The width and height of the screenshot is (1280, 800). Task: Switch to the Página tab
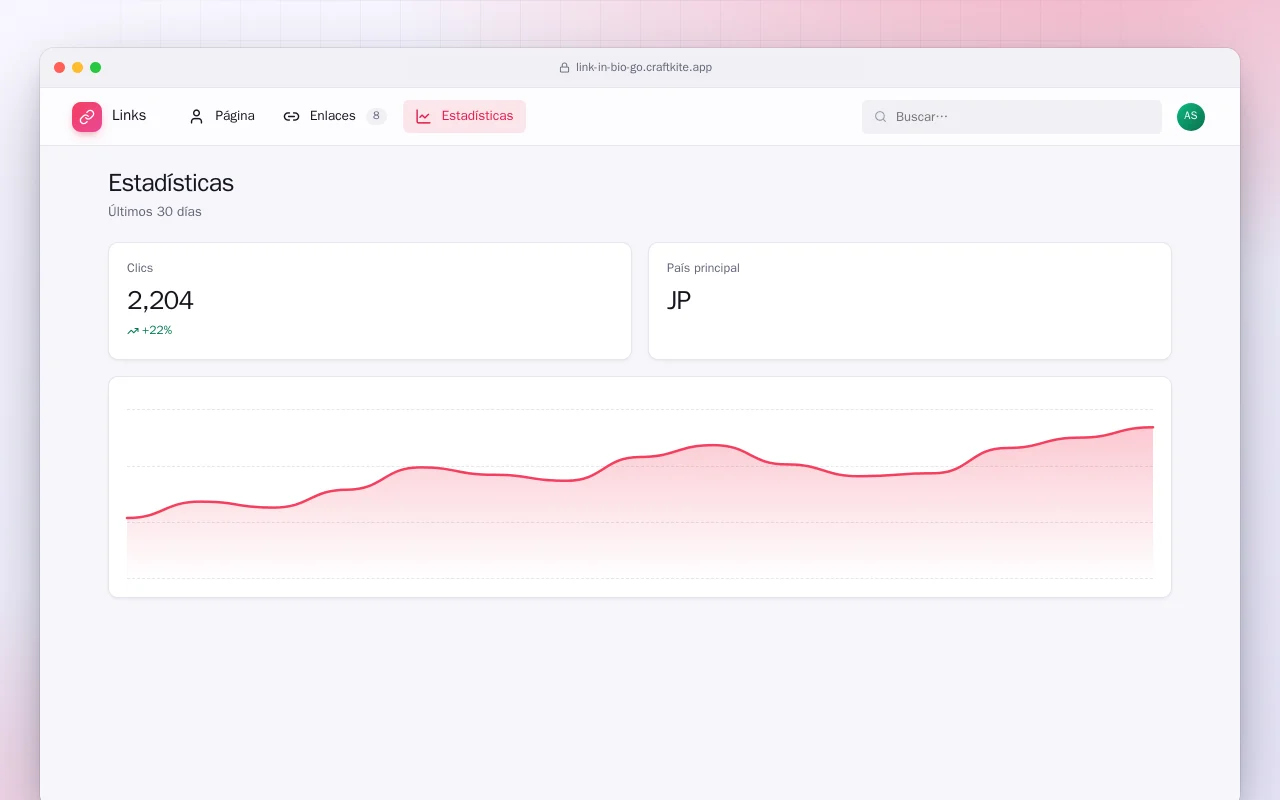point(222,116)
